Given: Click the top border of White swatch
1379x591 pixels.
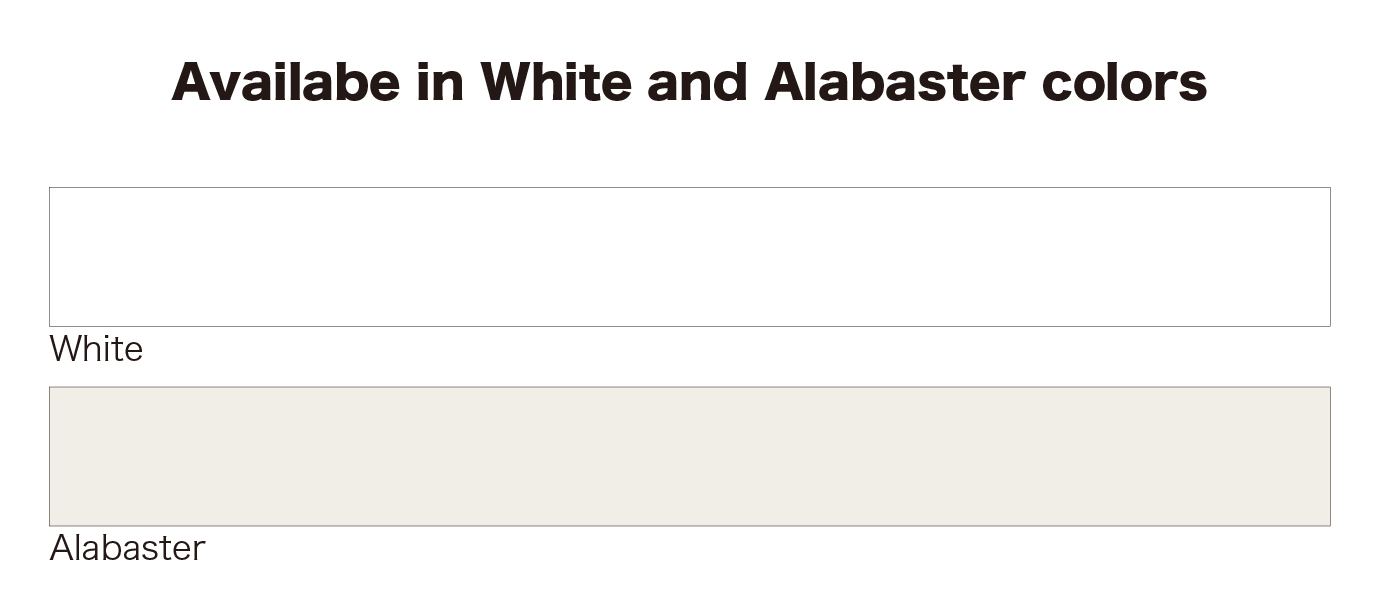Looking at the screenshot, I should pos(689,187).
